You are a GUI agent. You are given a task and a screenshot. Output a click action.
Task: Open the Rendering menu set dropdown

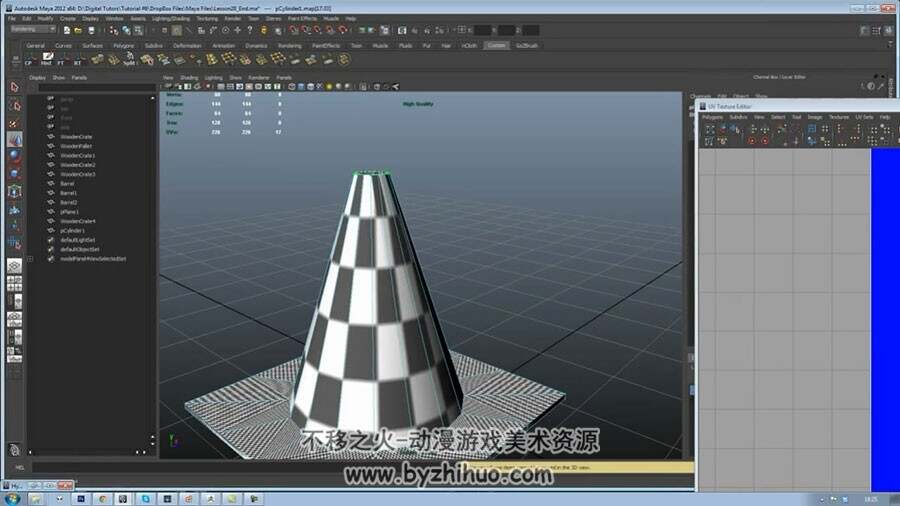click(x=33, y=29)
